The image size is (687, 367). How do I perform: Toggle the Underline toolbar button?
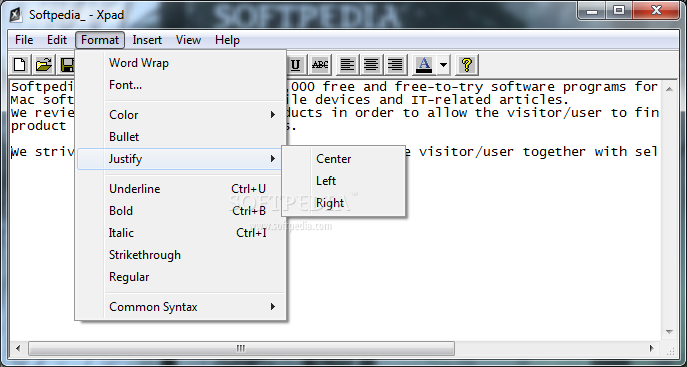(x=296, y=65)
